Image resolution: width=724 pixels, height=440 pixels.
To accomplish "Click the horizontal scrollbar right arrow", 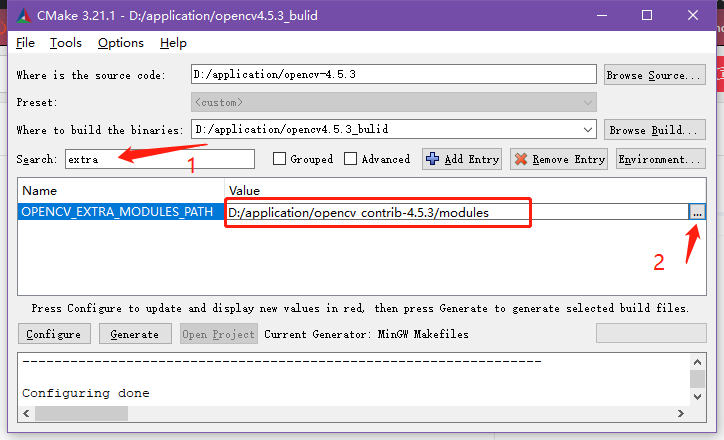I will click(x=681, y=413).
